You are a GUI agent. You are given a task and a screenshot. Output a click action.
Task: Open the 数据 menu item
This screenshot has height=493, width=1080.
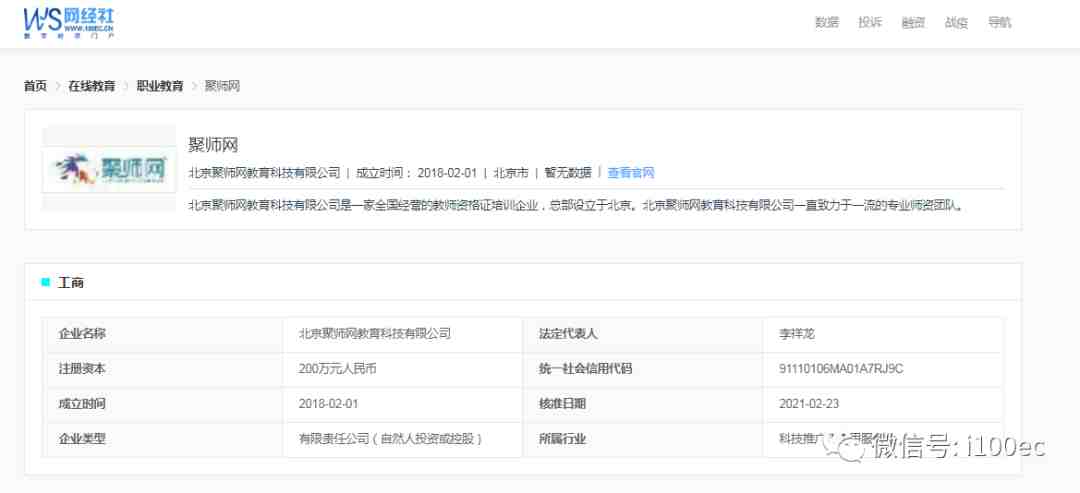pos(827,22)
